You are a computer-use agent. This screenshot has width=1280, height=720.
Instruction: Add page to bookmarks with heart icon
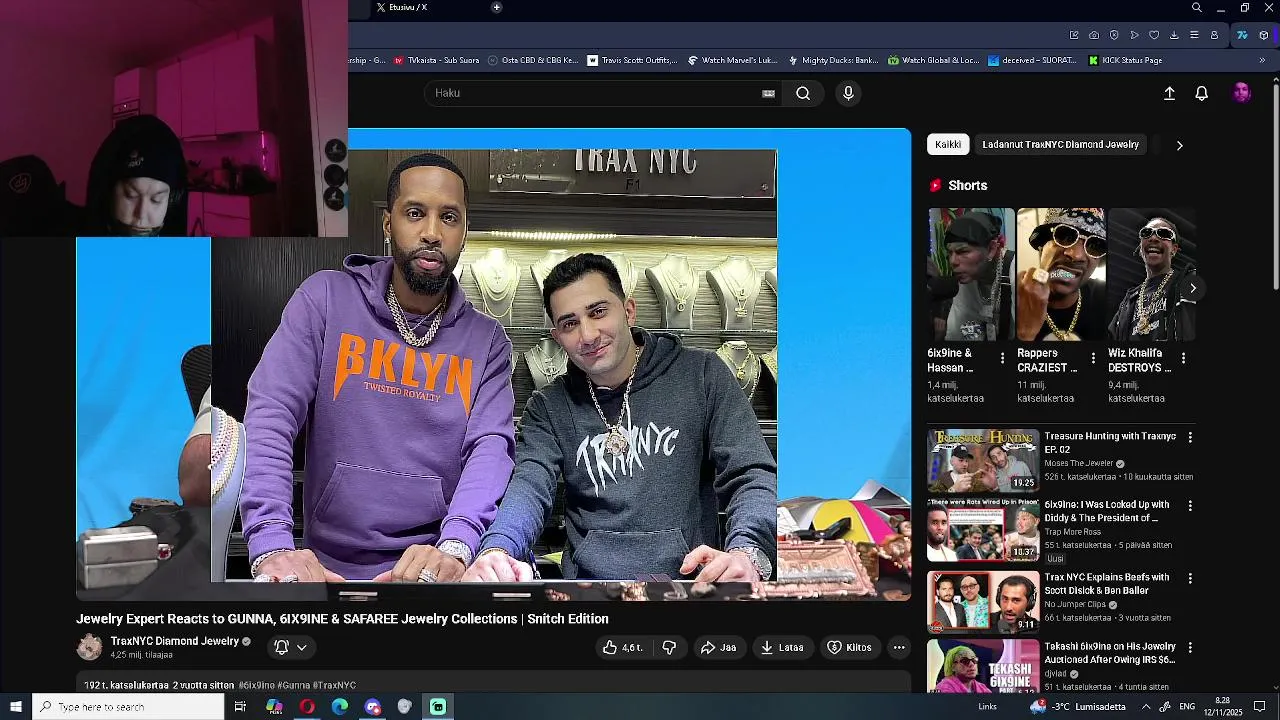1154,35
